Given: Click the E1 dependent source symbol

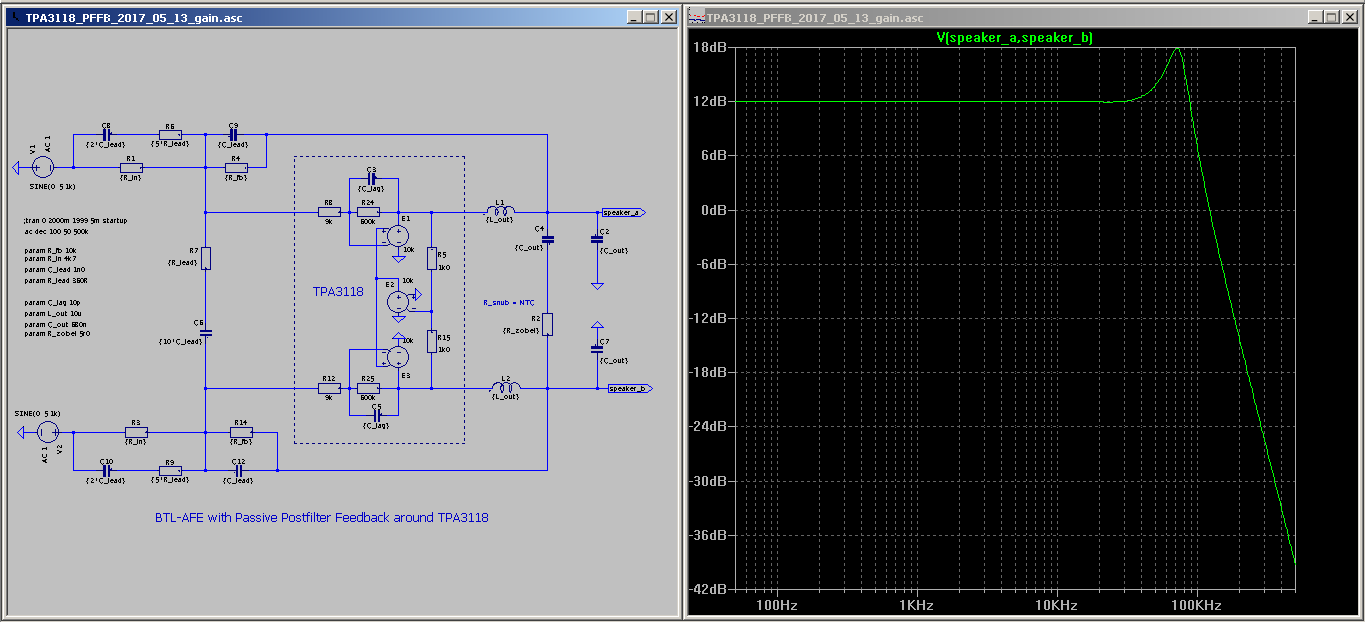Looking at the screenshot, I should (x=398, y=237).
